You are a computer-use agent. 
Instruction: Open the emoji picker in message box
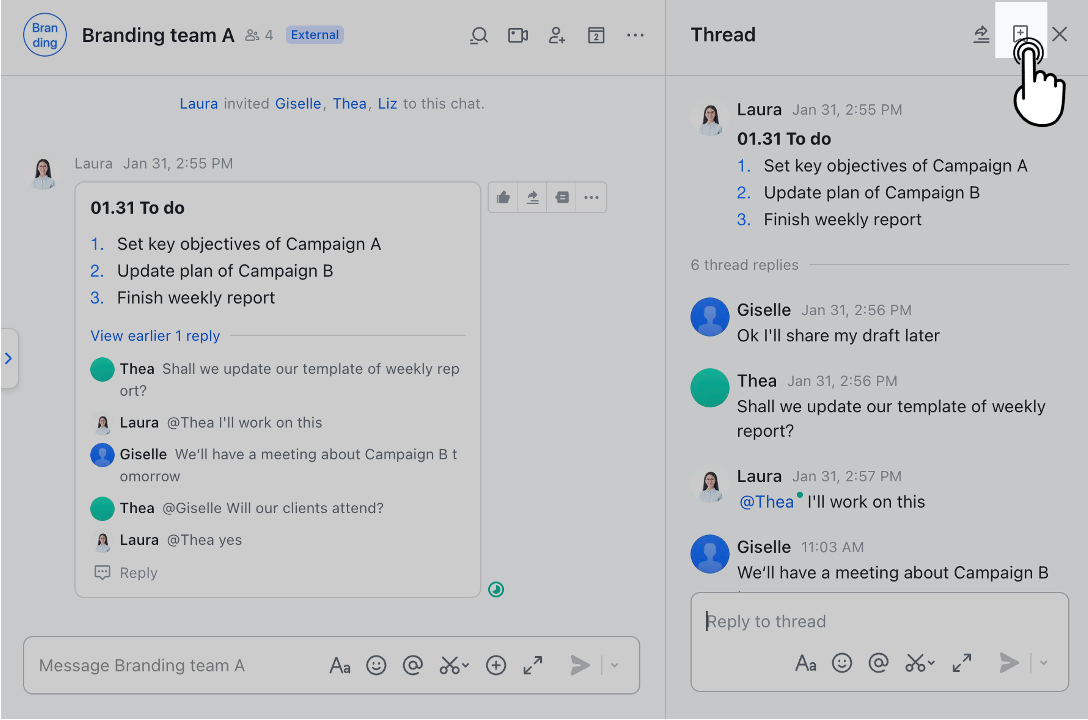[377, 664]
